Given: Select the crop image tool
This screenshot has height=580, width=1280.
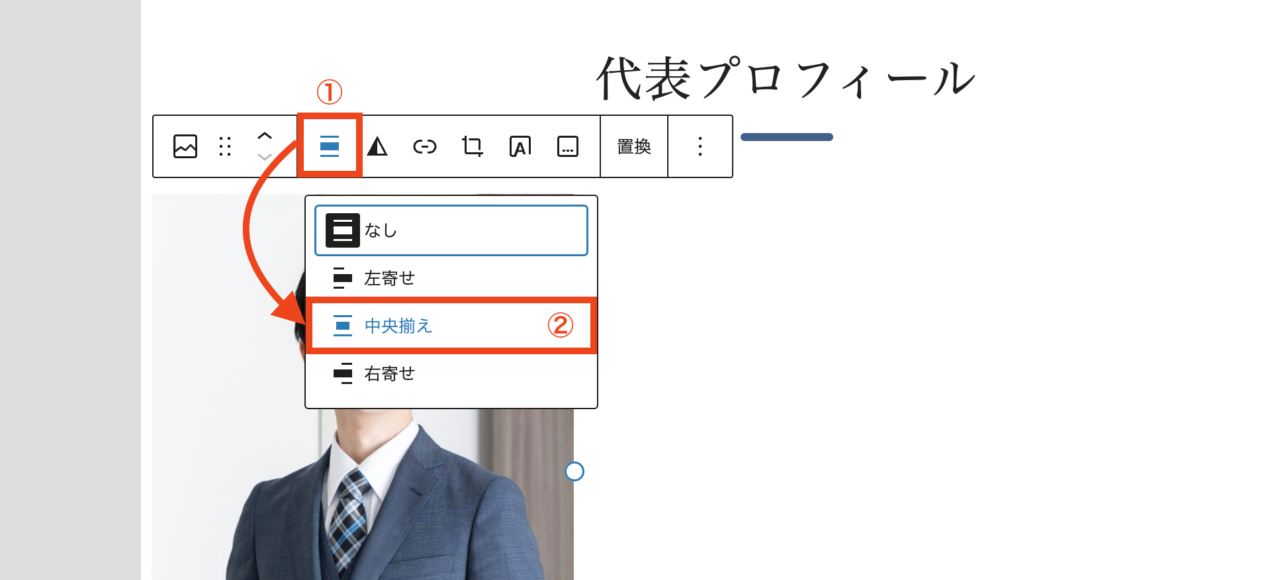Looking at the screenshot, I should point(472,146).
